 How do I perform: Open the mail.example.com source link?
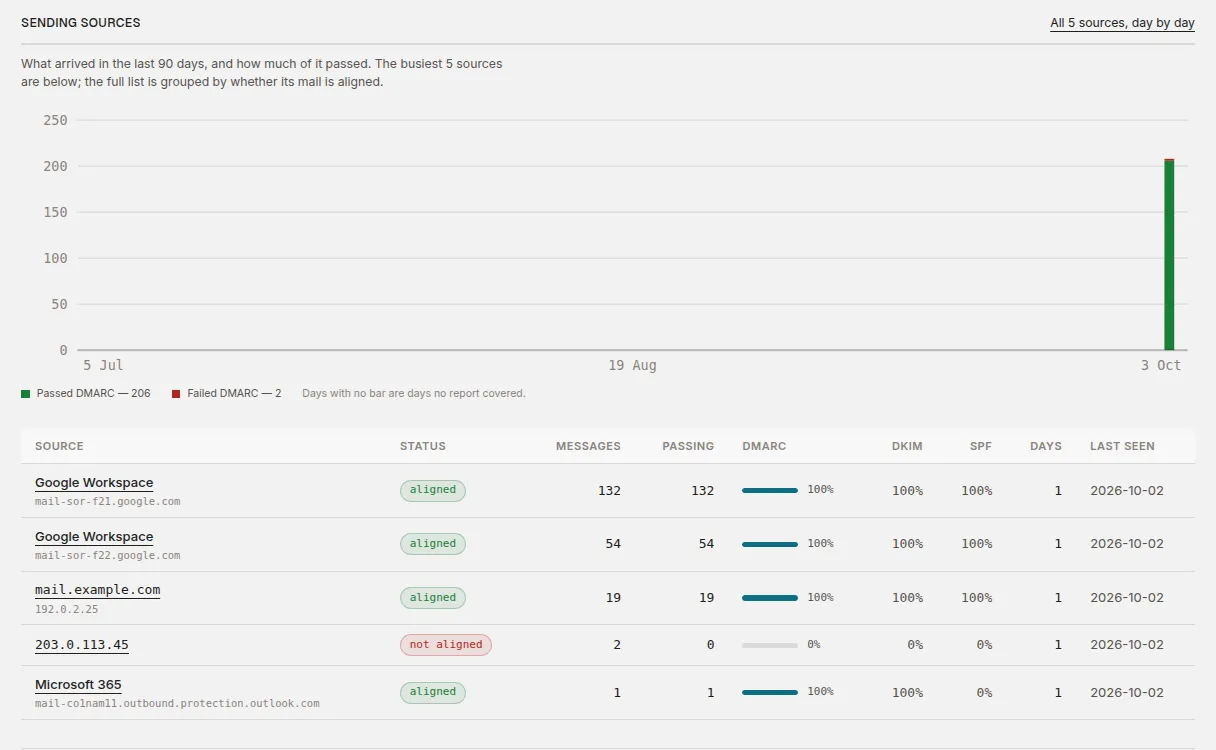[x=97, y=590]
